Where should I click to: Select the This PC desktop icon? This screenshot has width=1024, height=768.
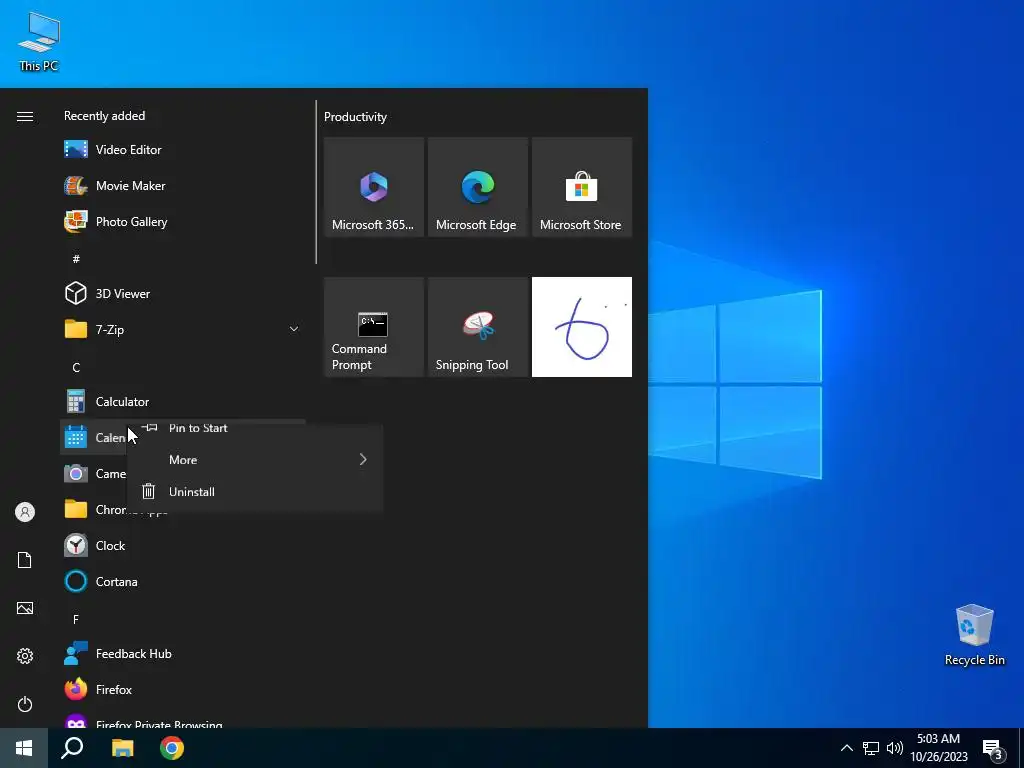[x=39, y=42]
